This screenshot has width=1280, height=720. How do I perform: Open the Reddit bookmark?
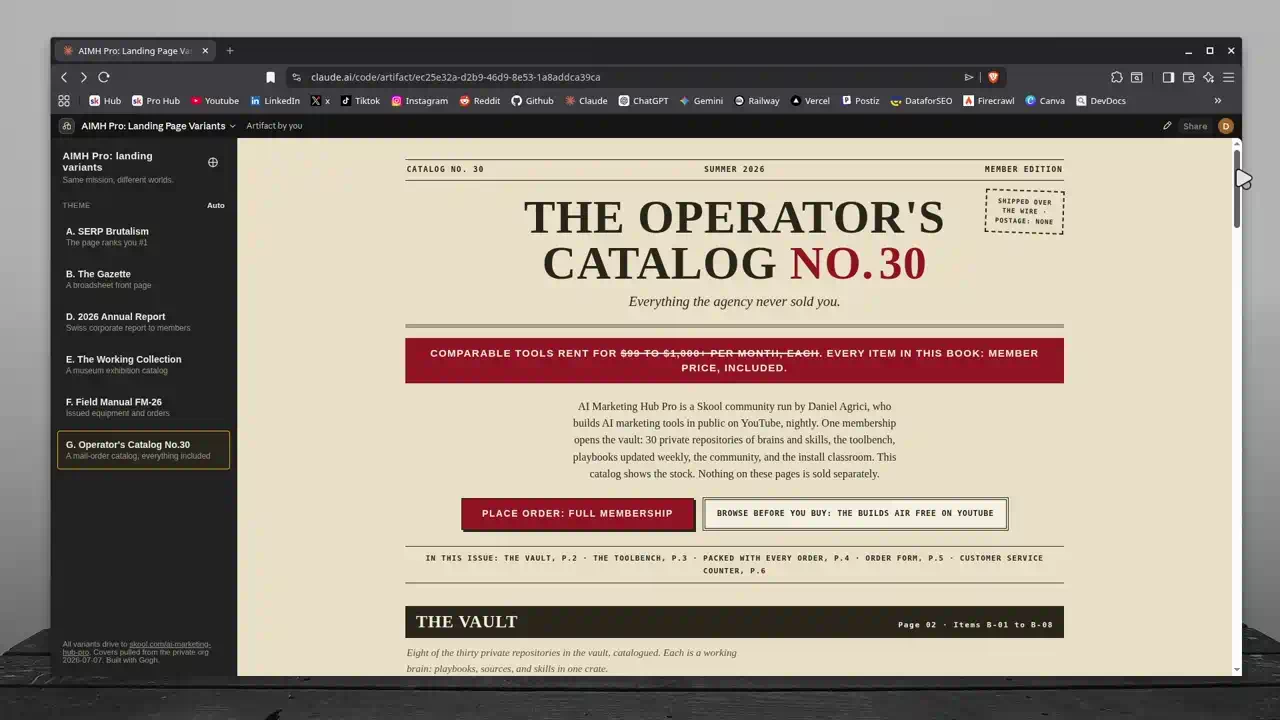480,101
